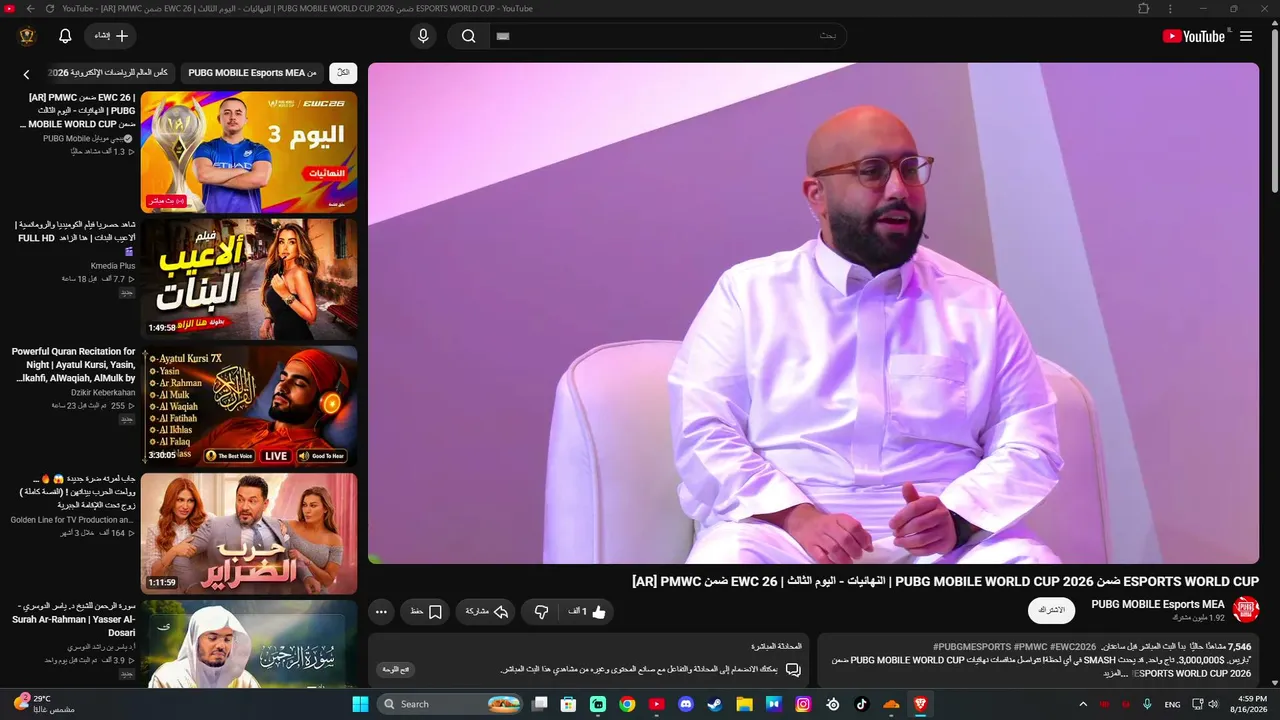Select the PUBG MOBILE Esports MEA chip
The image size is (1280, 720).
(x=253, y=73)
